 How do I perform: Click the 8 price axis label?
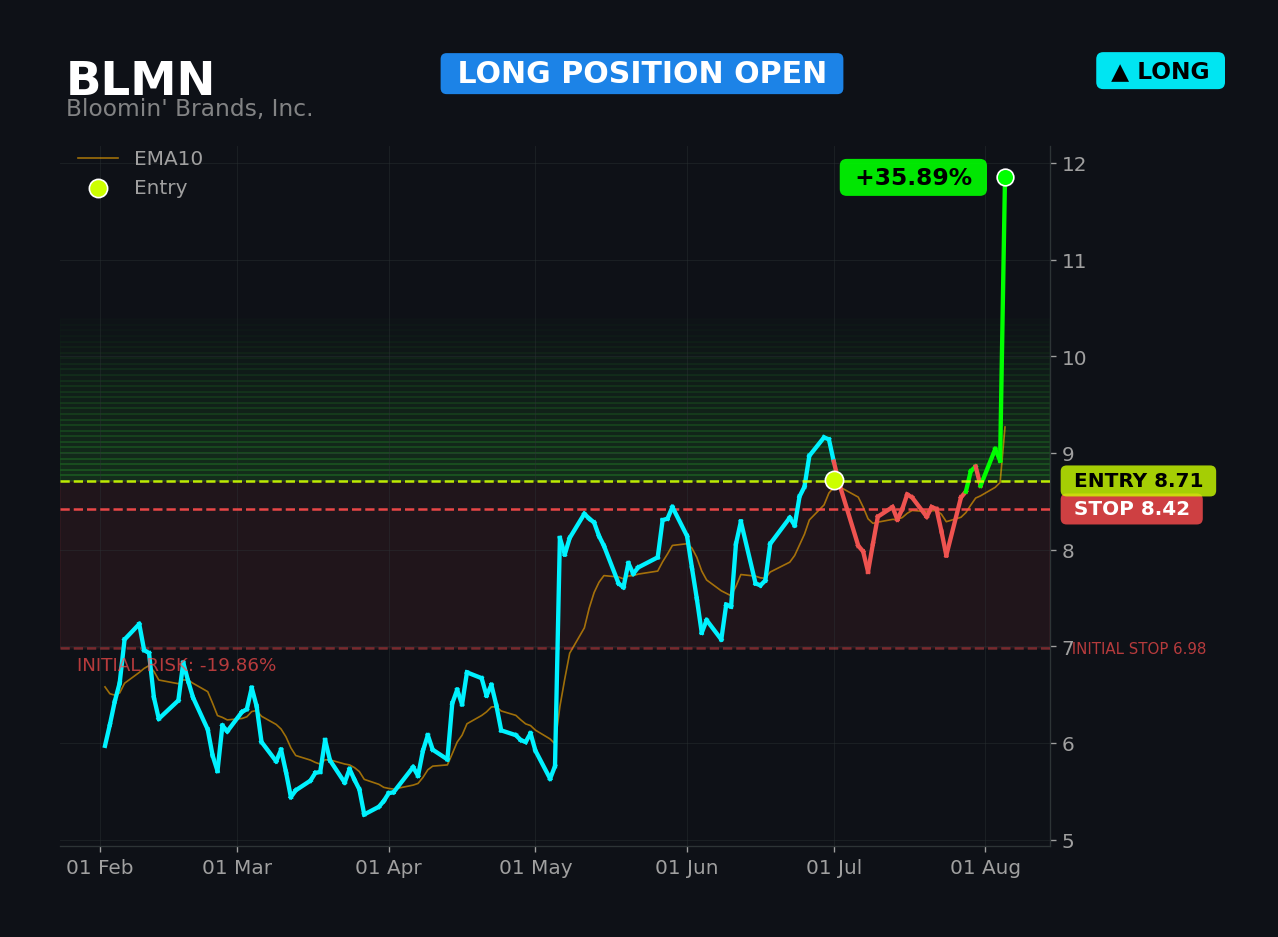click(1068, 551)
